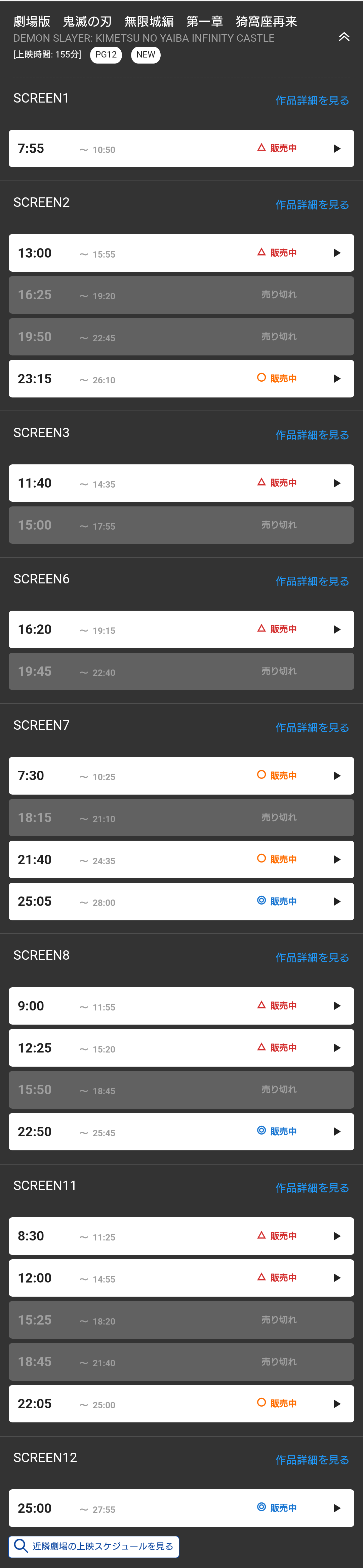Open SCREEN7 作品詳細を見る link

(x=313, y=727)
